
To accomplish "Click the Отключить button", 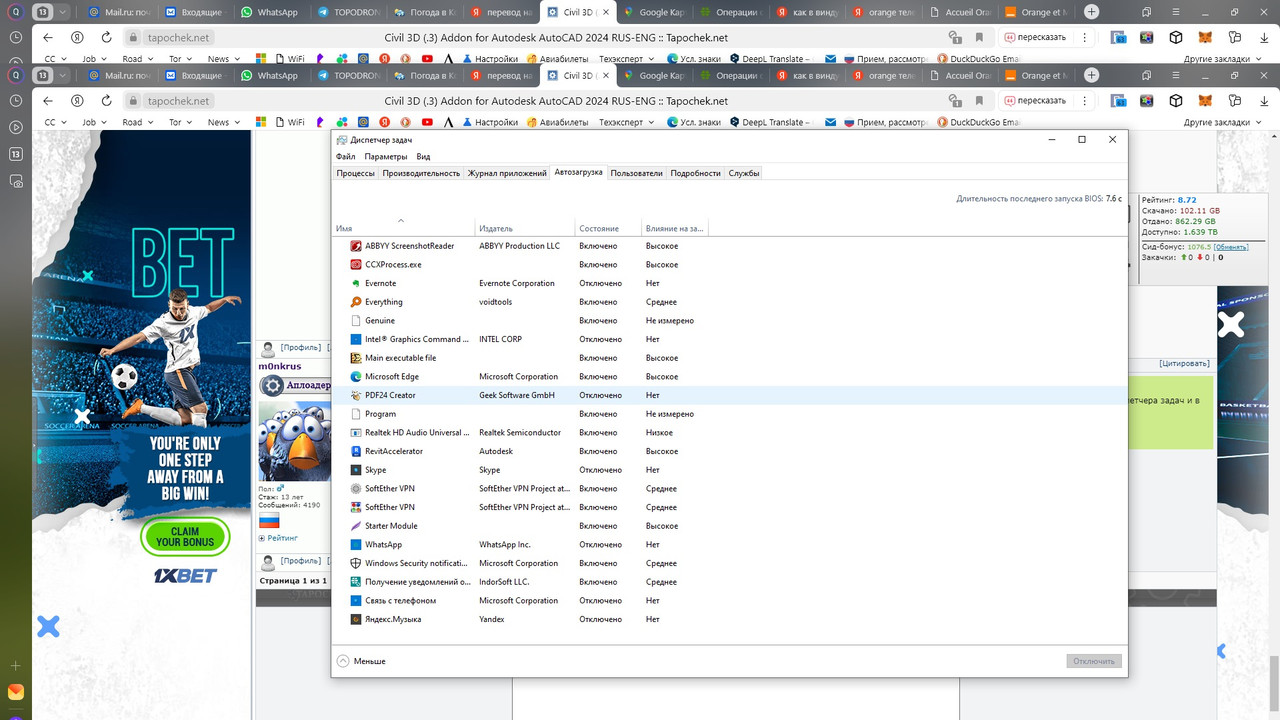I will [1092, 661].
